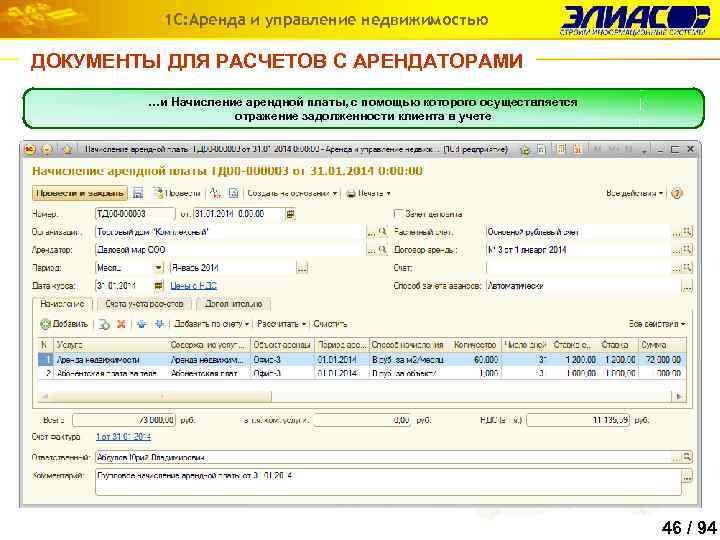Open the 'Печать' dropdown menu
The width and height of the screenshot is (720, 540).
point(368,193)
